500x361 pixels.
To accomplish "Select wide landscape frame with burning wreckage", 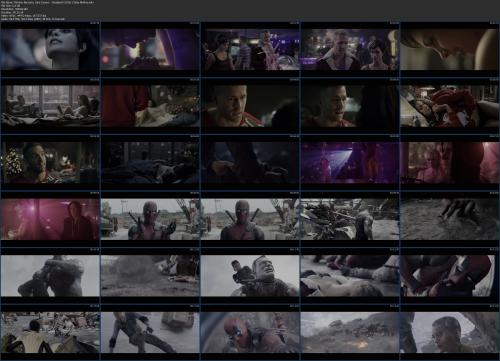I will (350, 332).
